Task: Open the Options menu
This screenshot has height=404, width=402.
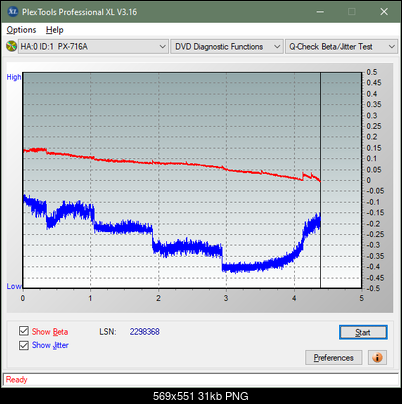Action: click(21, 30)
